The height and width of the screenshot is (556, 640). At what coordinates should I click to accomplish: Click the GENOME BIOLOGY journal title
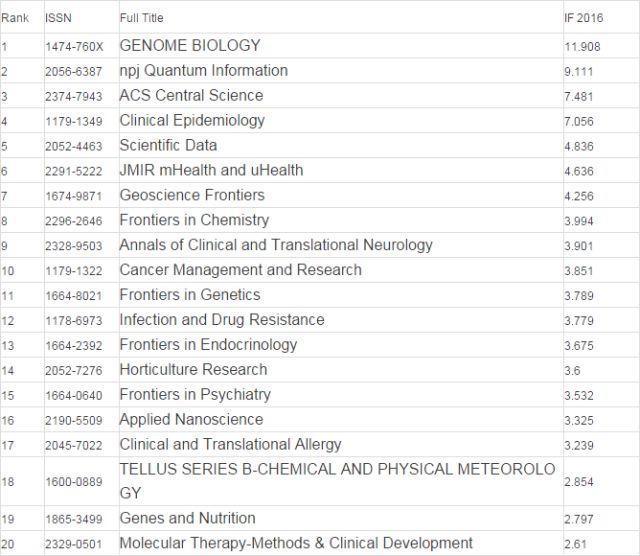(x=190, y=45)
